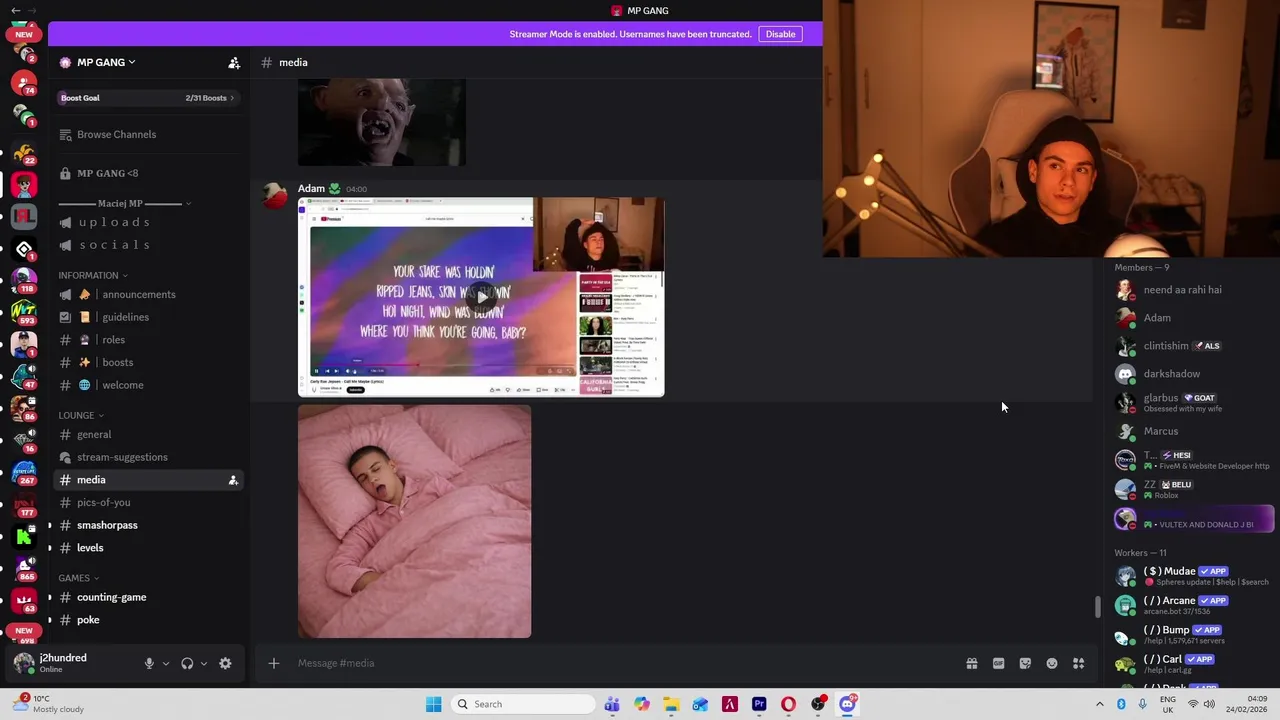The width and height of the screenshot is (1280, 720).
Task: Go to the roles channel
Action: [147, 340]
